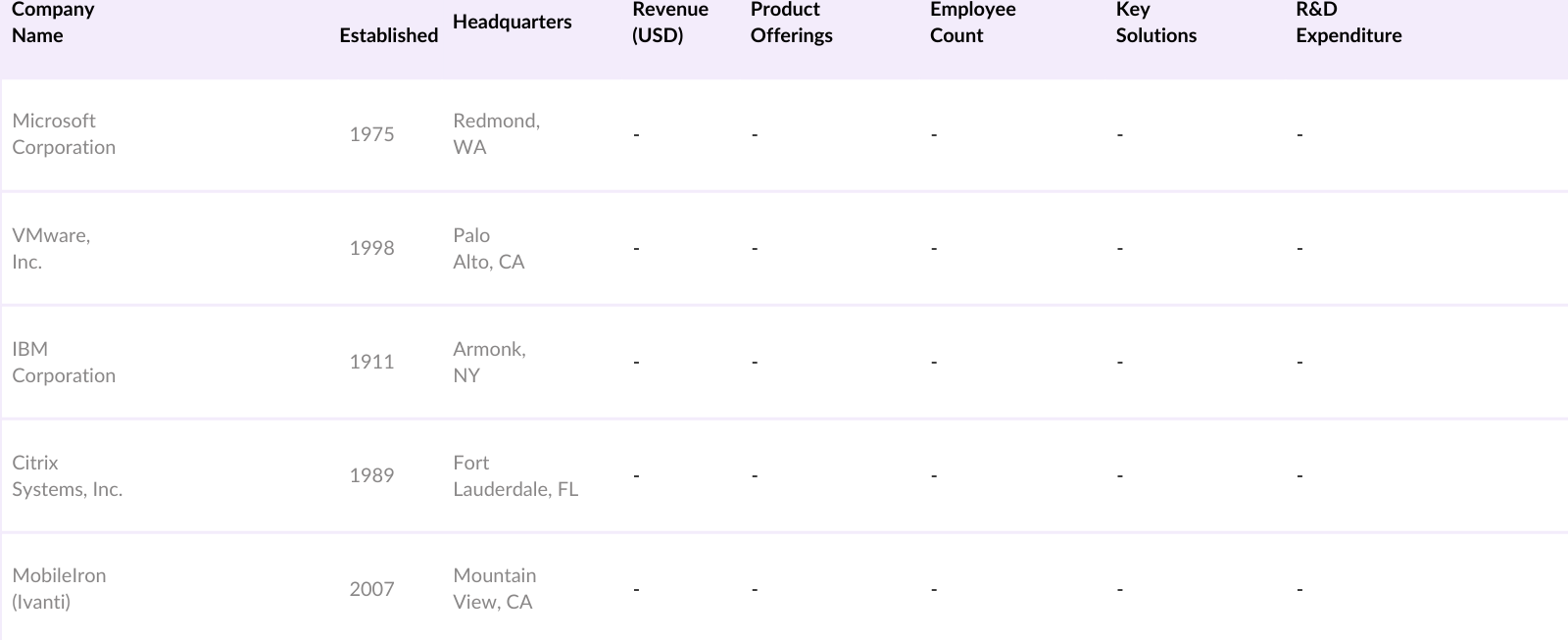Click the Citrix Systems, Inc. cell
The width and height of the screenshot is (1568, 640).
click(x=67, y=475)
